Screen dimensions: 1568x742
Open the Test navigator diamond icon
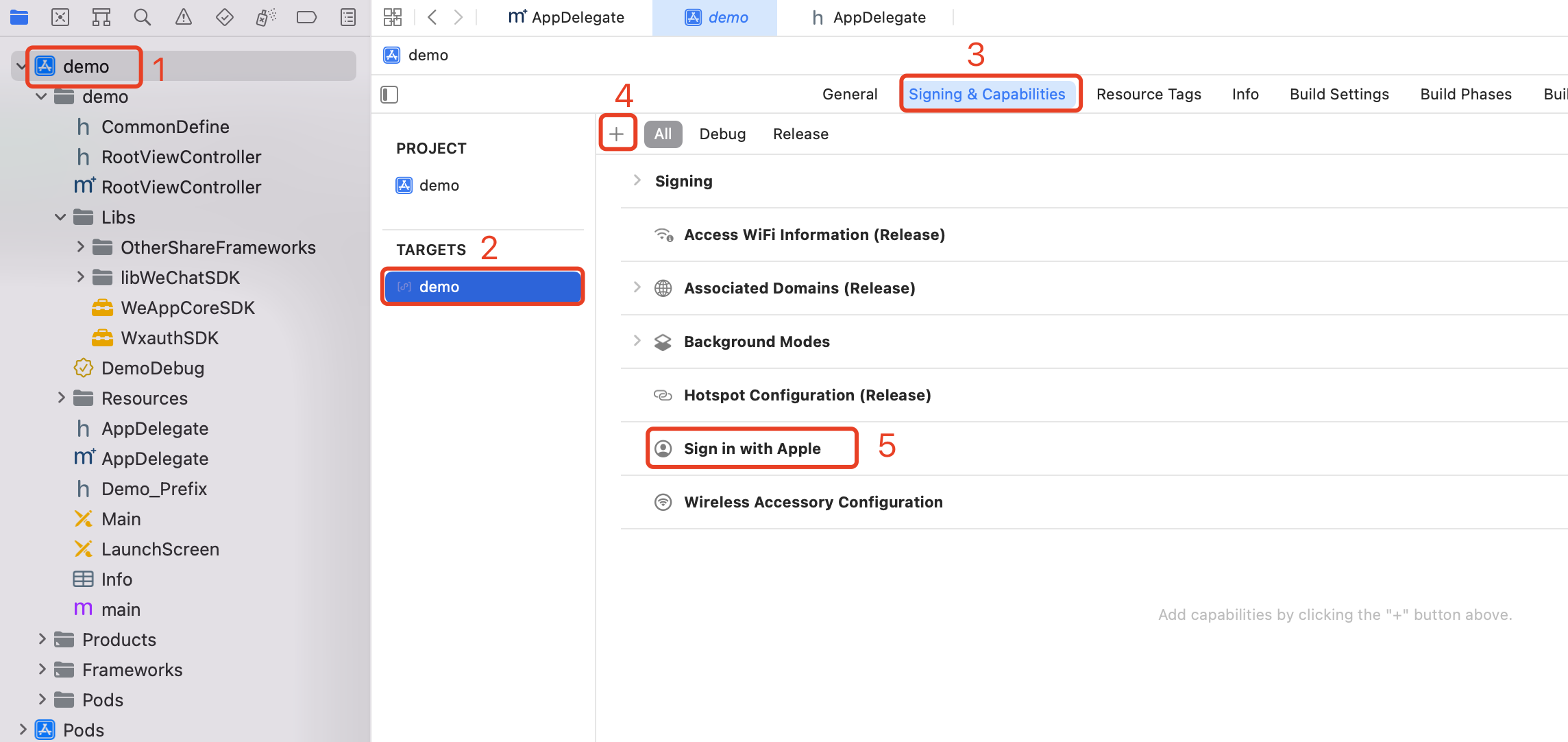(225, 17)
